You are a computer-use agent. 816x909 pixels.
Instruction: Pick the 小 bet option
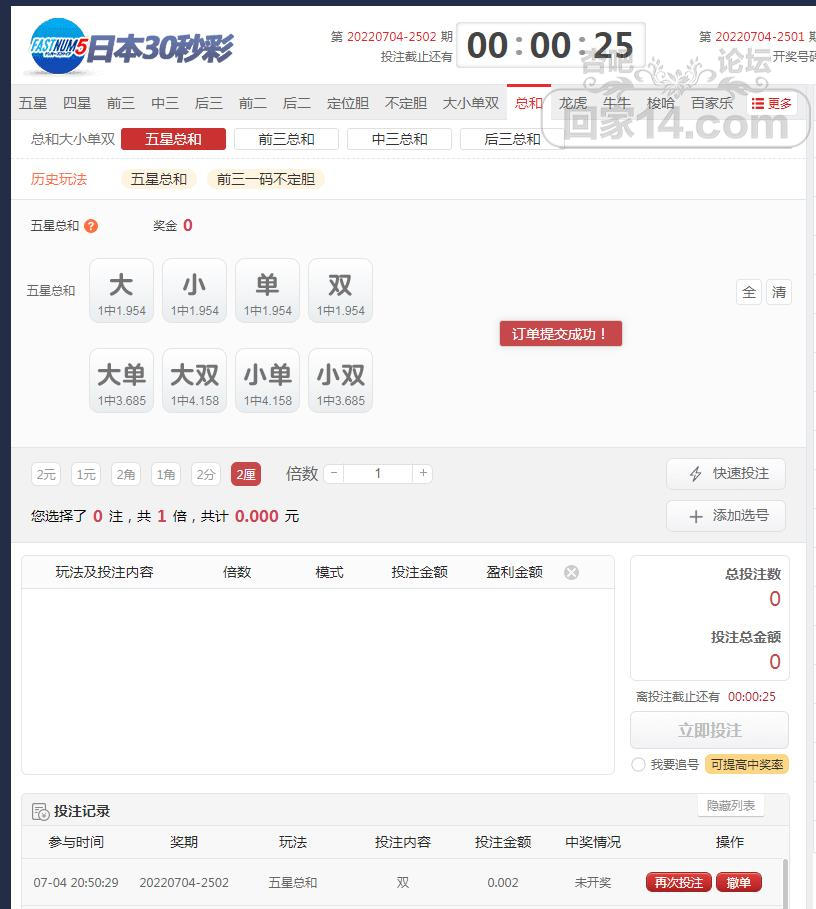(195, 291)
